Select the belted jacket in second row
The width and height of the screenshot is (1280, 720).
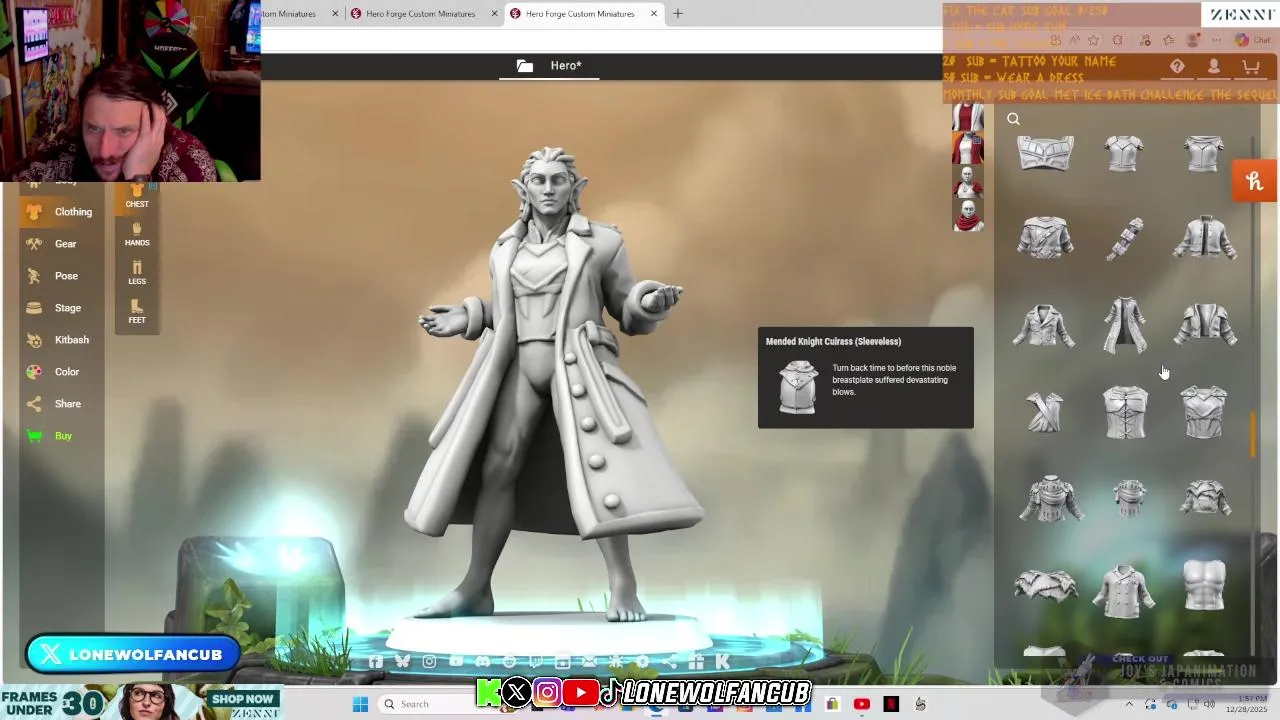(x=1045, y=238)
